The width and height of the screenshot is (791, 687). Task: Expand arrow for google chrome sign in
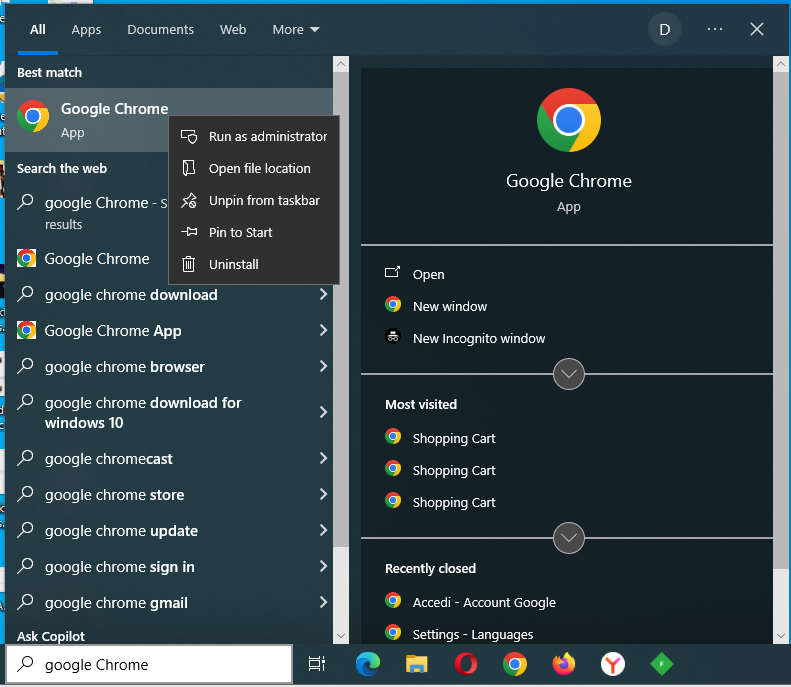pos(323,566)
